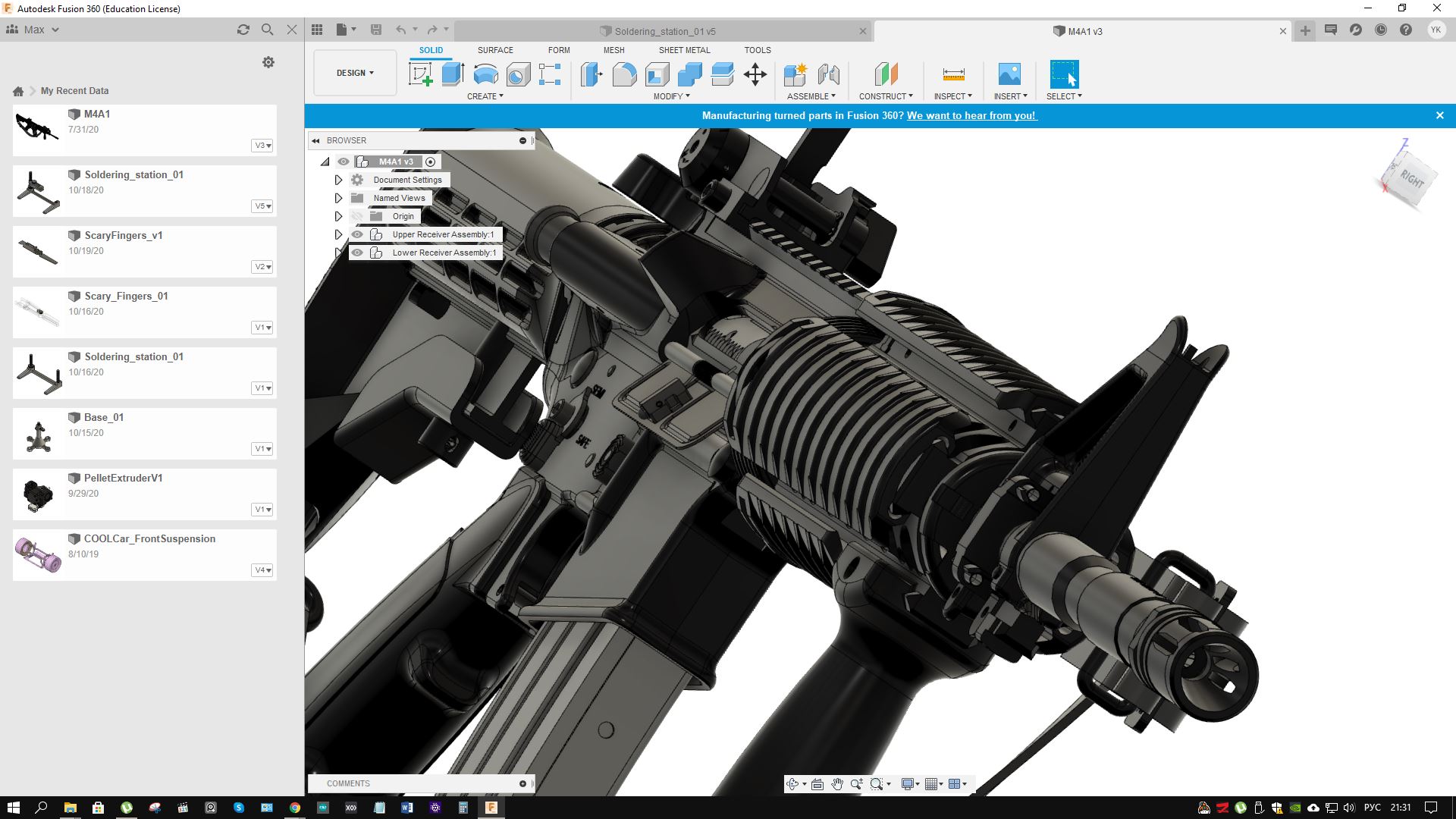Open the ASSEMBLE dropdown menu
Screen dimensions: 1456x819
tap(811, 96)
